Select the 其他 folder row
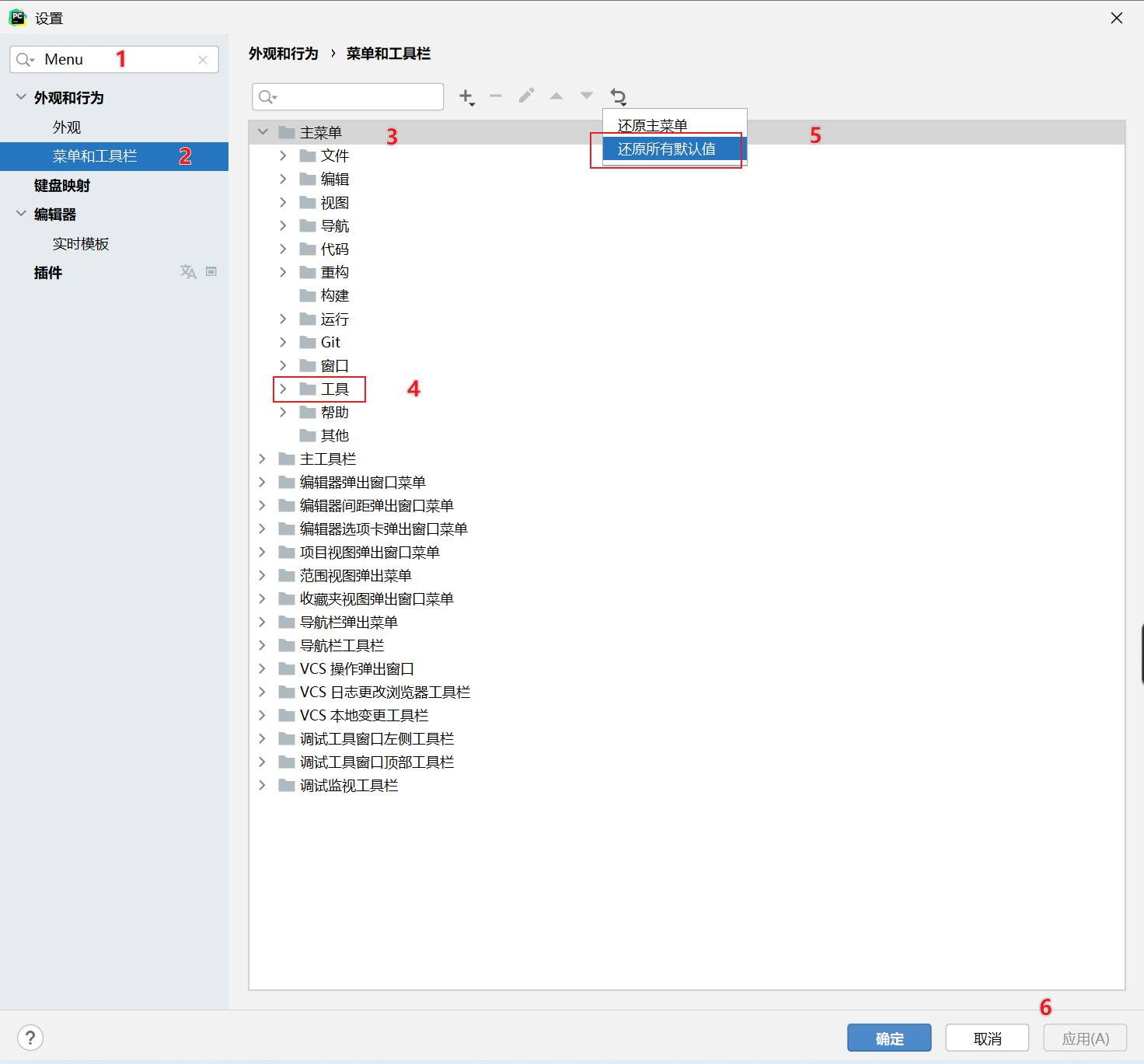 point(687,435)
